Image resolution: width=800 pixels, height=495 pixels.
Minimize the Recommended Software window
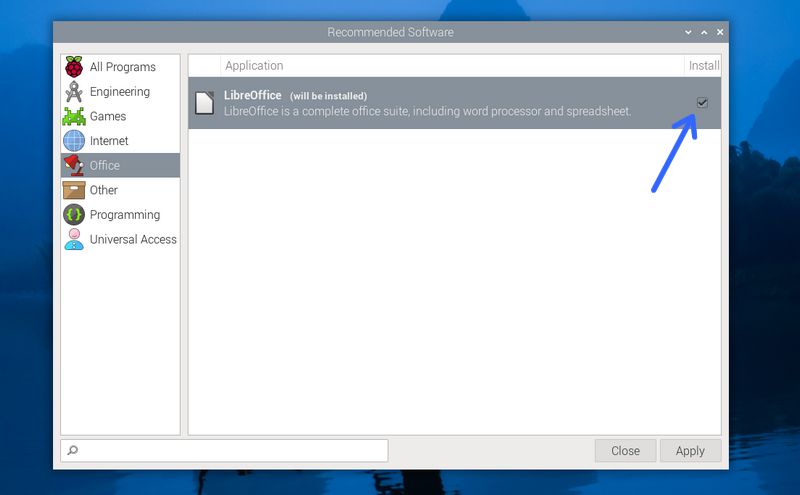coord(688,32)
